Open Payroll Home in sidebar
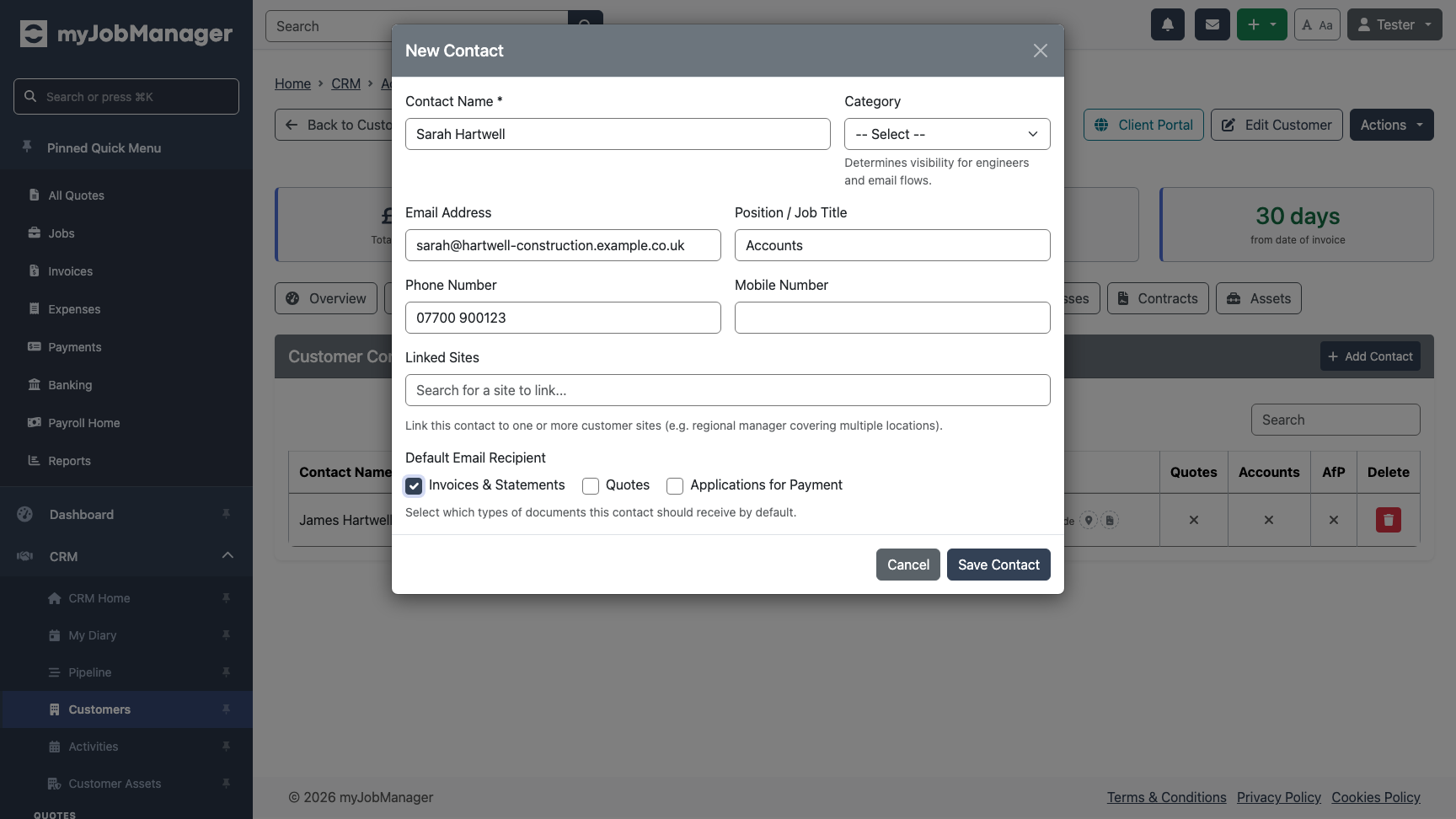Viewport: 1456px width, 819px height. click(x=83, y=423)
